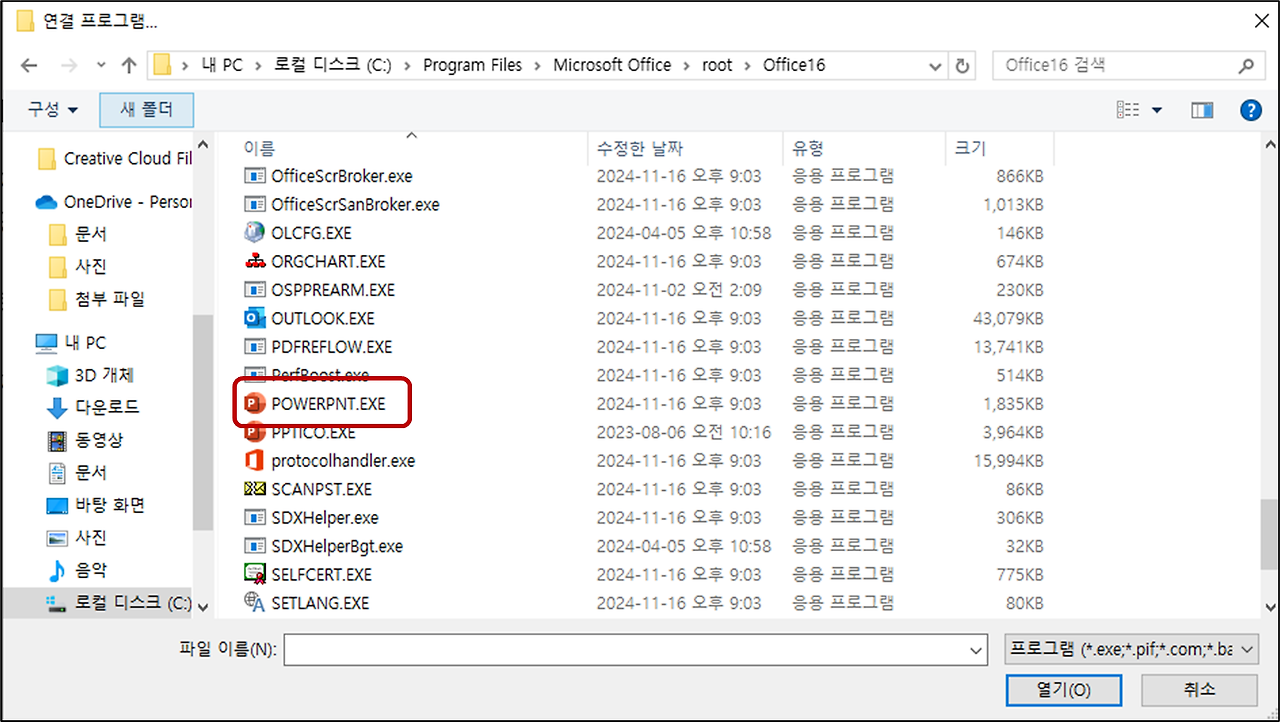Expand the chevron after 내 PC in path
The width and height of the screenshot is (1280, 722).
pyautogui.click(x=259, y=65)
